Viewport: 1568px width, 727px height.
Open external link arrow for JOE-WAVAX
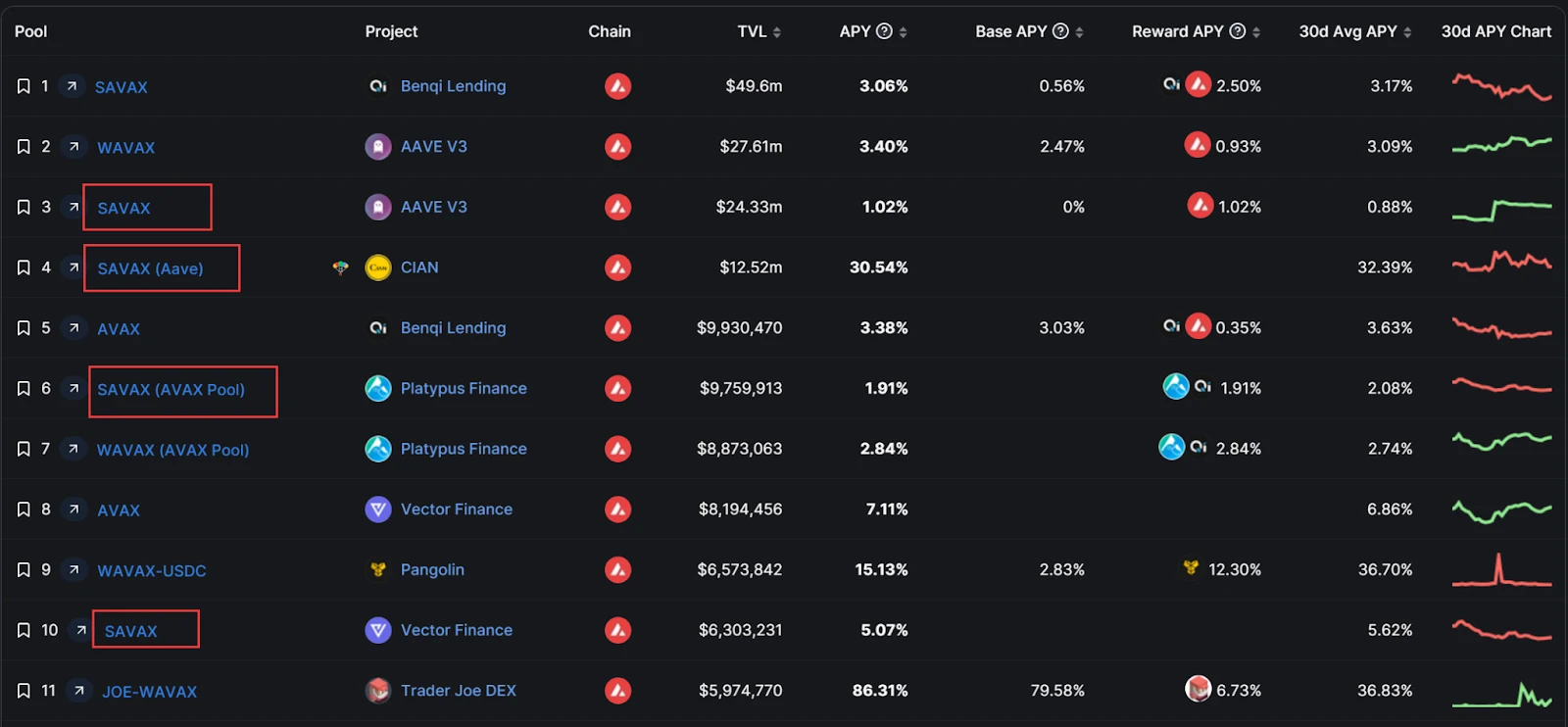[x=79, y=691]
